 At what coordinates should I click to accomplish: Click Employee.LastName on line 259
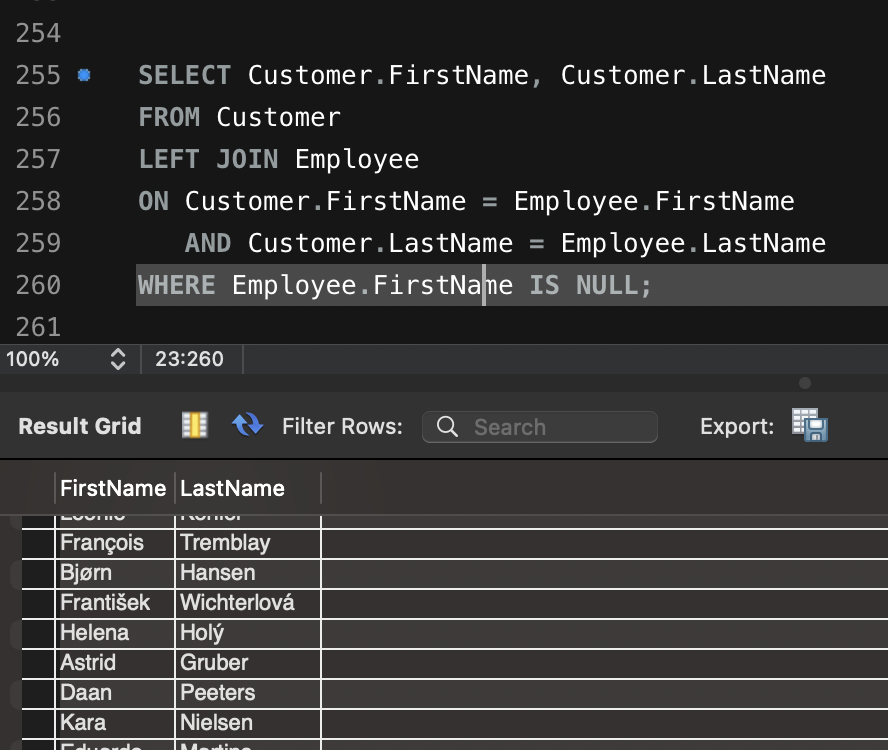click(x=693, y=243)
